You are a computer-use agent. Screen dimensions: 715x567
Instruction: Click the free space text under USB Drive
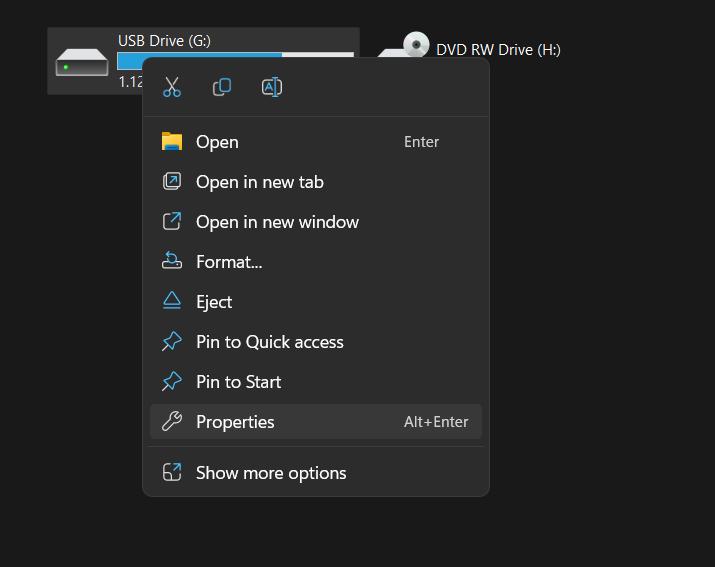click(x=130, y=82)
